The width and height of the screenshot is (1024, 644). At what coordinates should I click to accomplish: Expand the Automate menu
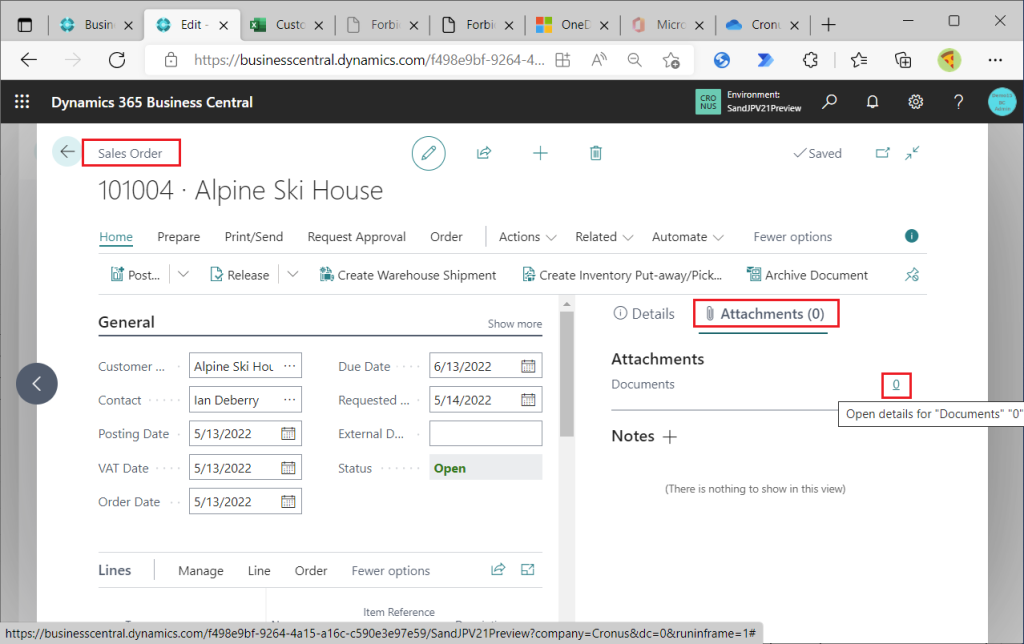(687, 237)
